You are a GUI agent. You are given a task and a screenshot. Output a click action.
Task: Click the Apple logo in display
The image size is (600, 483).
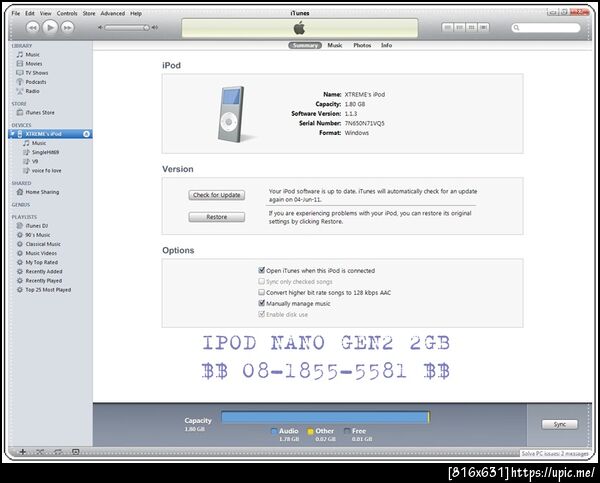[x=299, y=28]
